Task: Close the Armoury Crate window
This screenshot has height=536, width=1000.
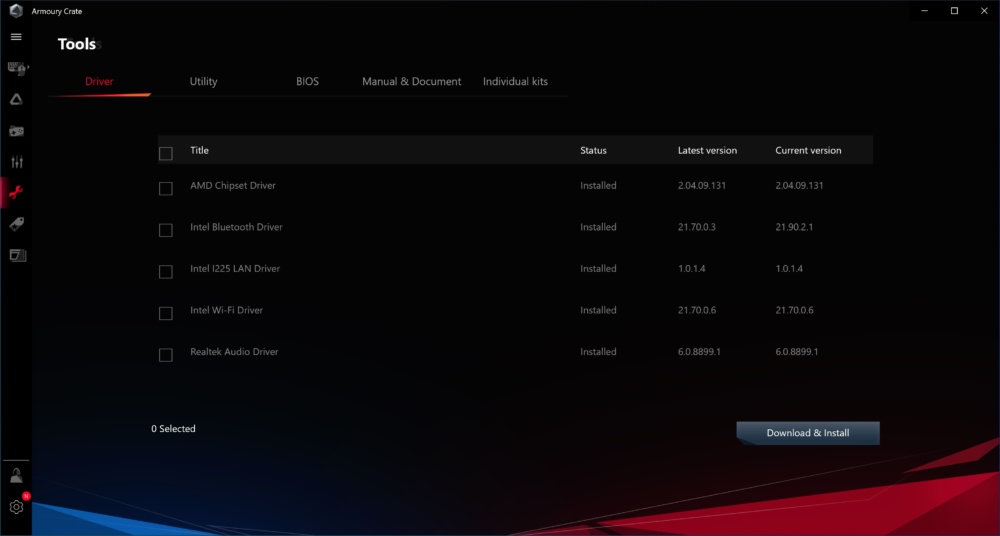Action: coord(984,11)
